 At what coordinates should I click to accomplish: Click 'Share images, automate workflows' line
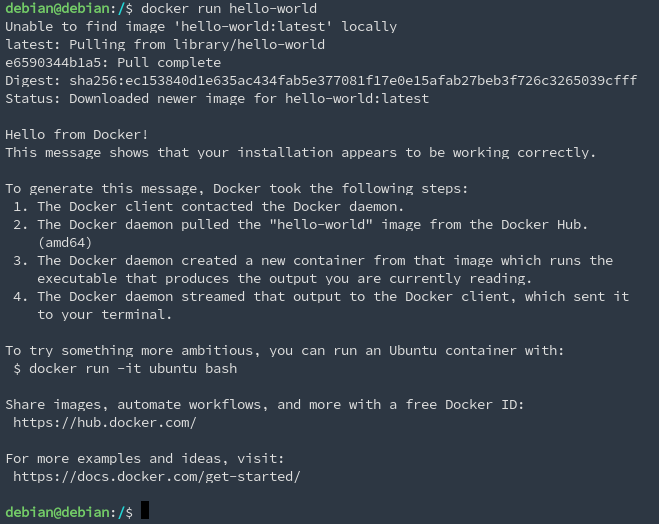pos(265,405)
